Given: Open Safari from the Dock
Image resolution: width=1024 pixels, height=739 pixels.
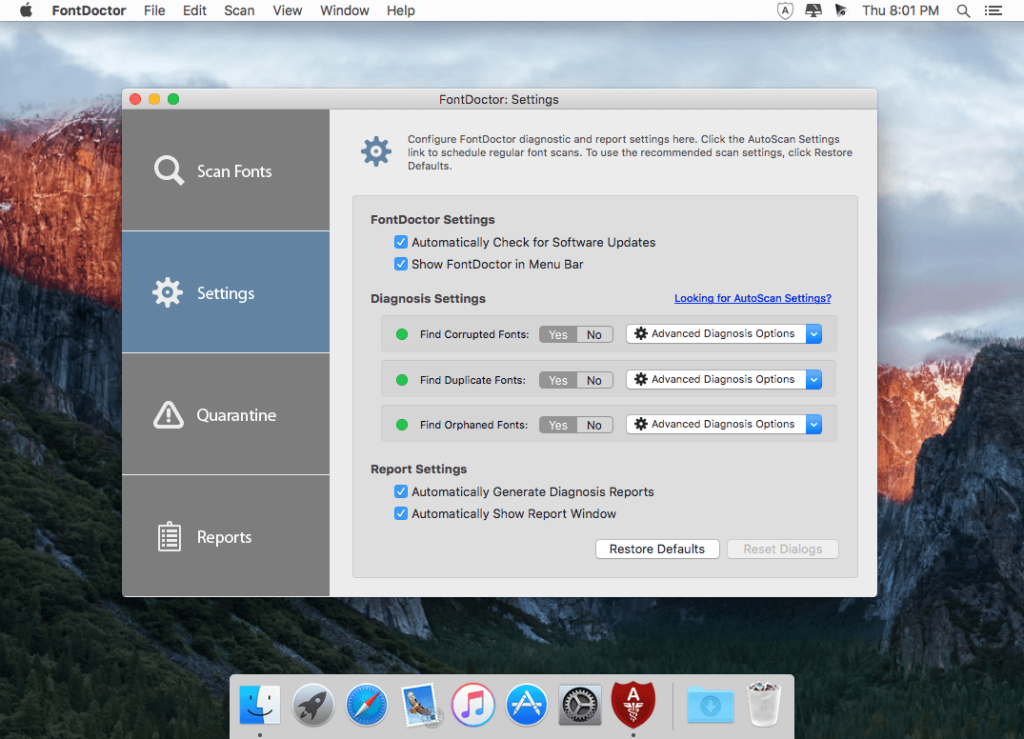Looking at the screenshot, I should point(366,704).
